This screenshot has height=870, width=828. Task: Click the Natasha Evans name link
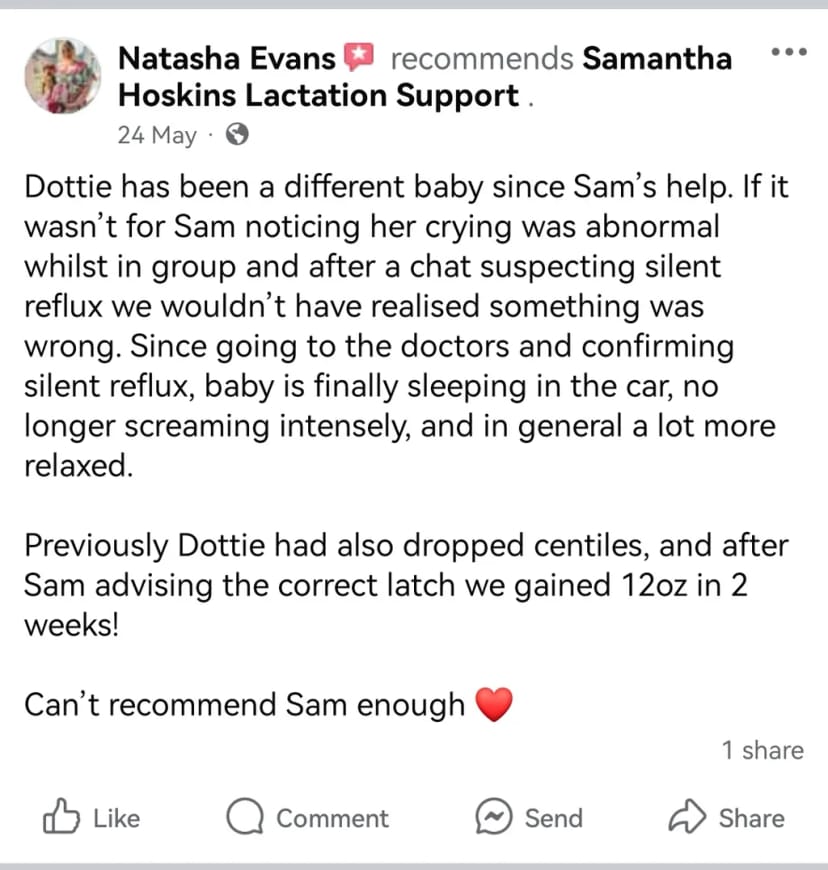(227, 58)
